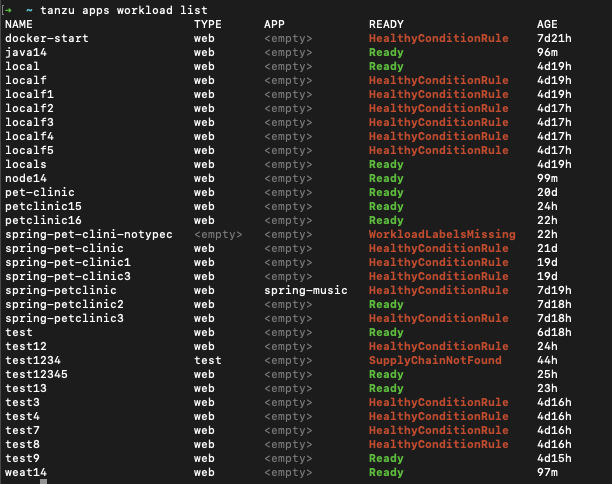The width and height of the screenshot is (612, 484).
Task: Click the spring-music app value
Action: 306,290
